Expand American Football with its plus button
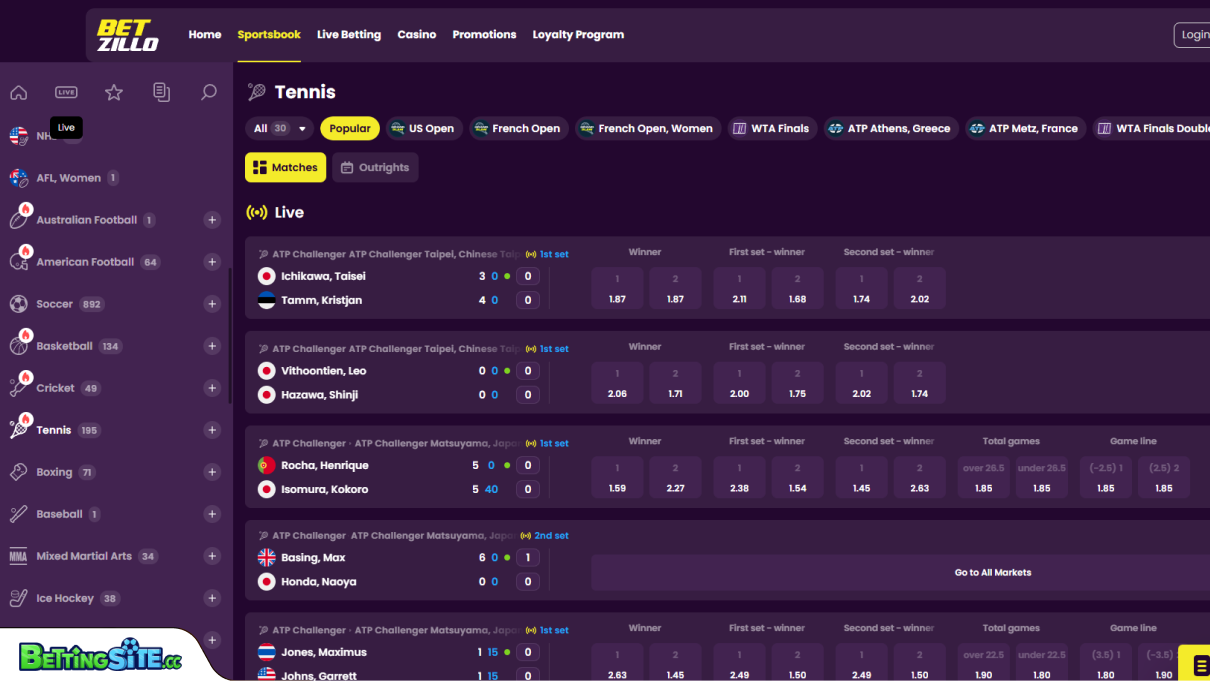Image resolution: width=1210 pixels, height=681 pixels. click(x=212, y=261)
